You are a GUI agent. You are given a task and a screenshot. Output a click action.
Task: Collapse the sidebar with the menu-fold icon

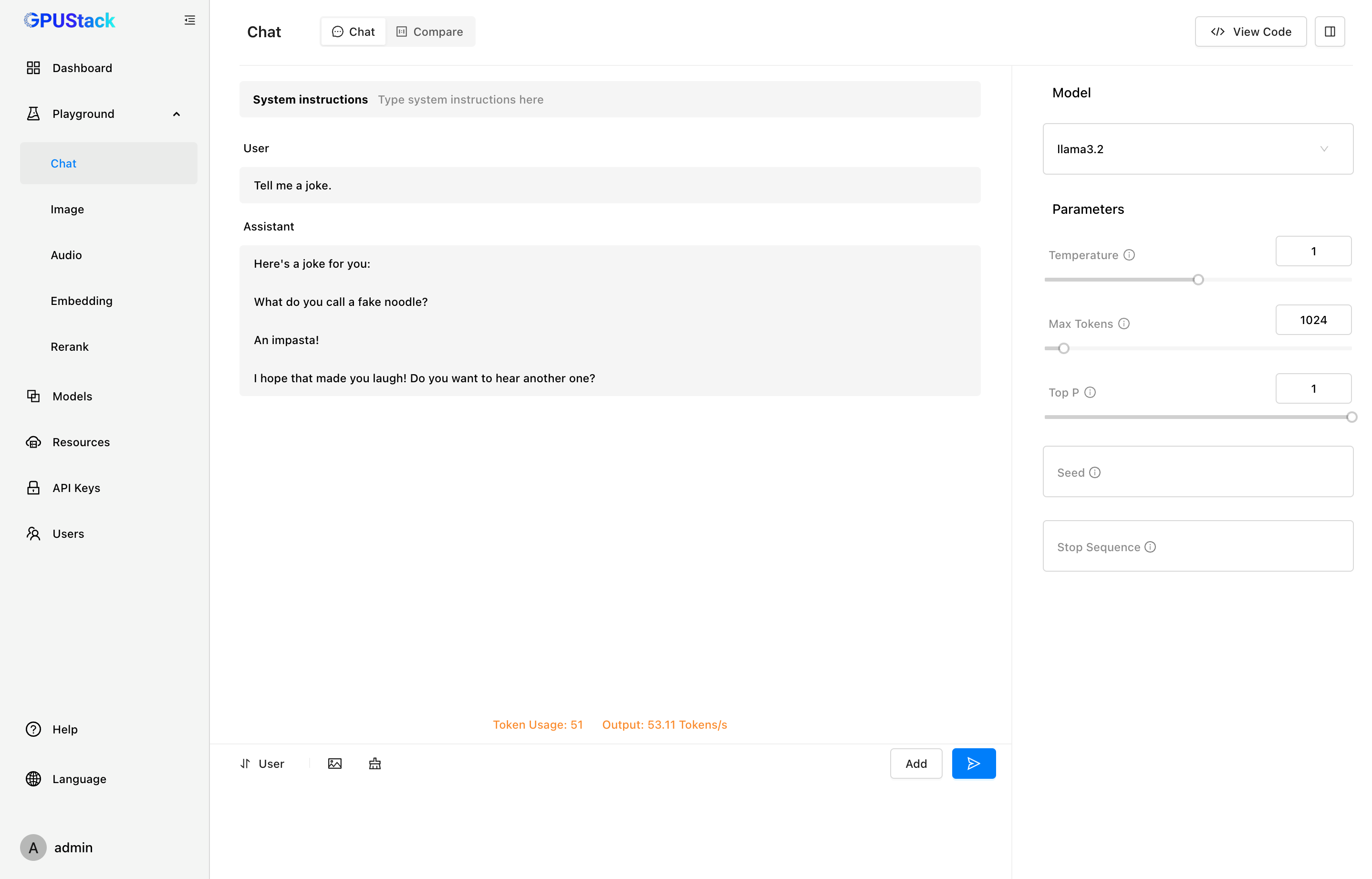point(189,21)
